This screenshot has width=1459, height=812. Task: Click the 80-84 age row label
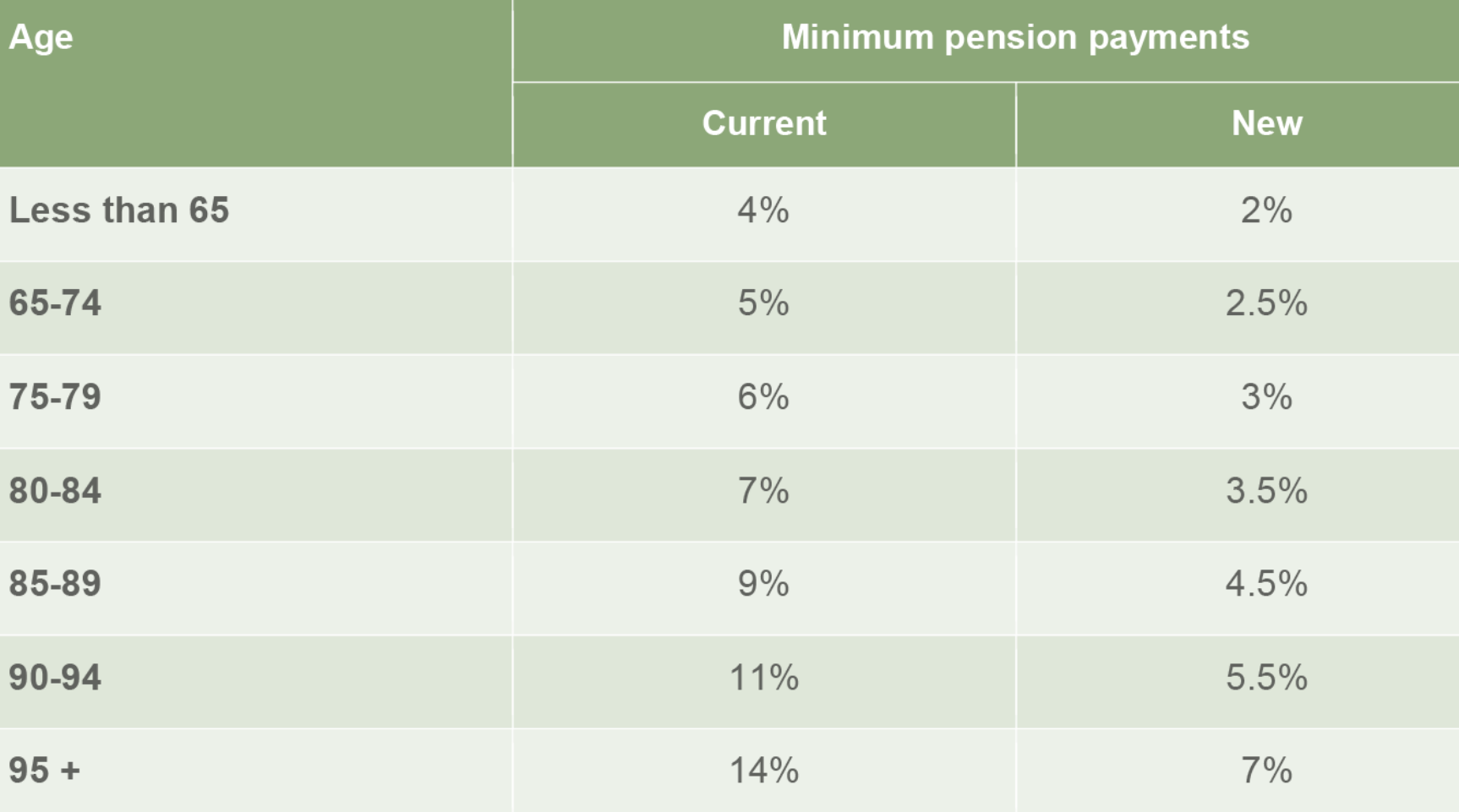click(x=55, y=491)
